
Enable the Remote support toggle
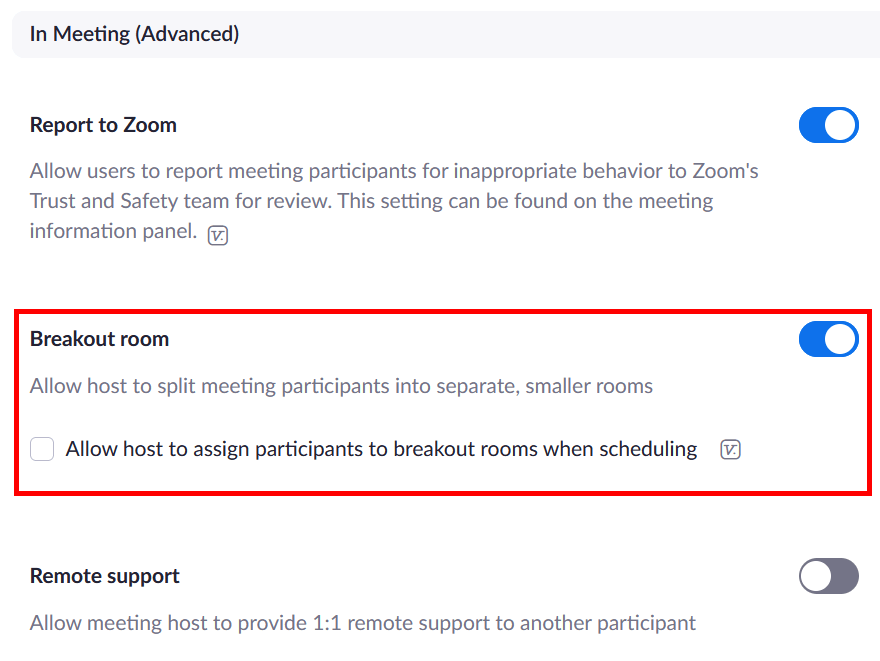(x=828, y=576)
